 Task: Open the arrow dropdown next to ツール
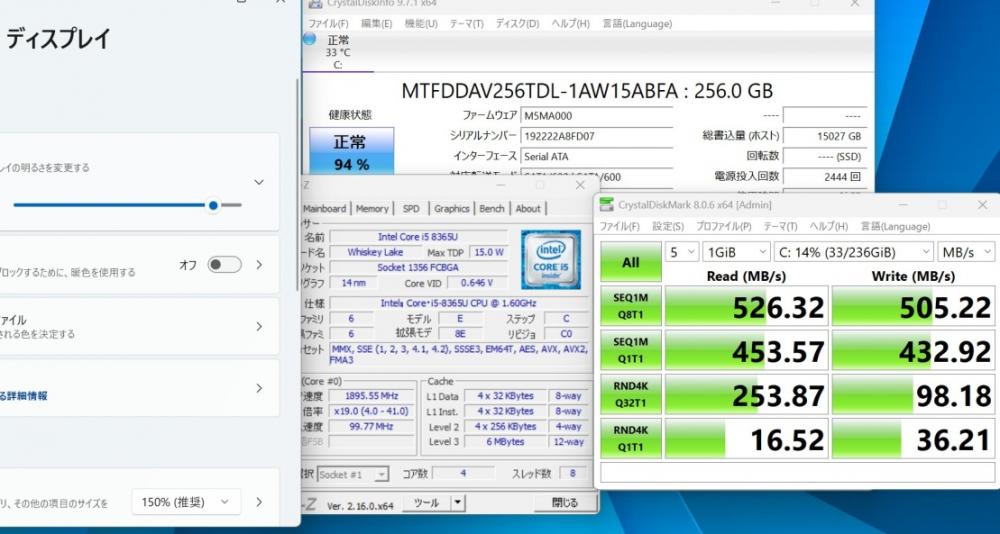[x=457, y=503]
